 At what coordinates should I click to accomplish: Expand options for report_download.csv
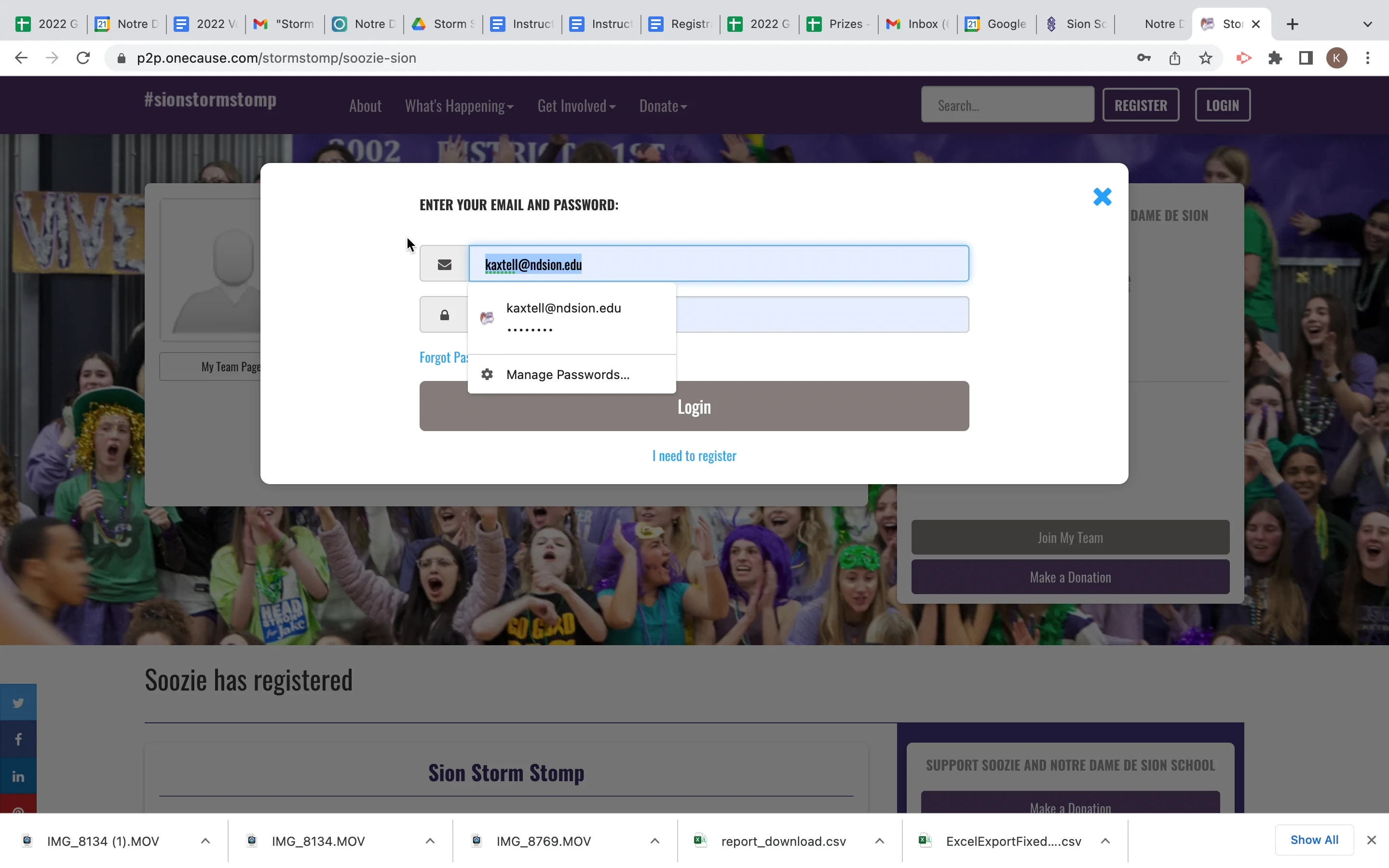(879, 841)
